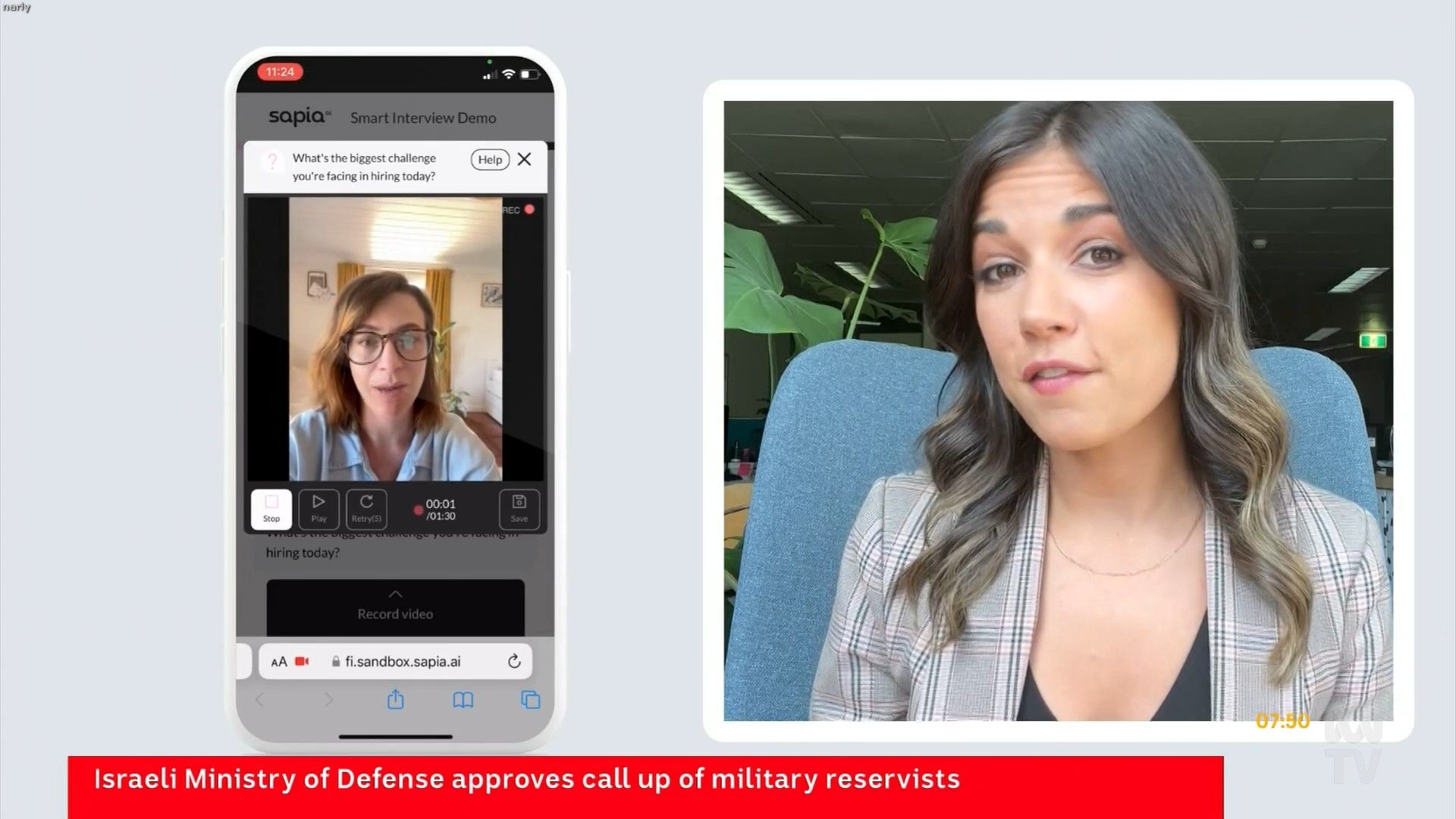
Task: Open Safari bookmarks
Action: coord(463,700)
